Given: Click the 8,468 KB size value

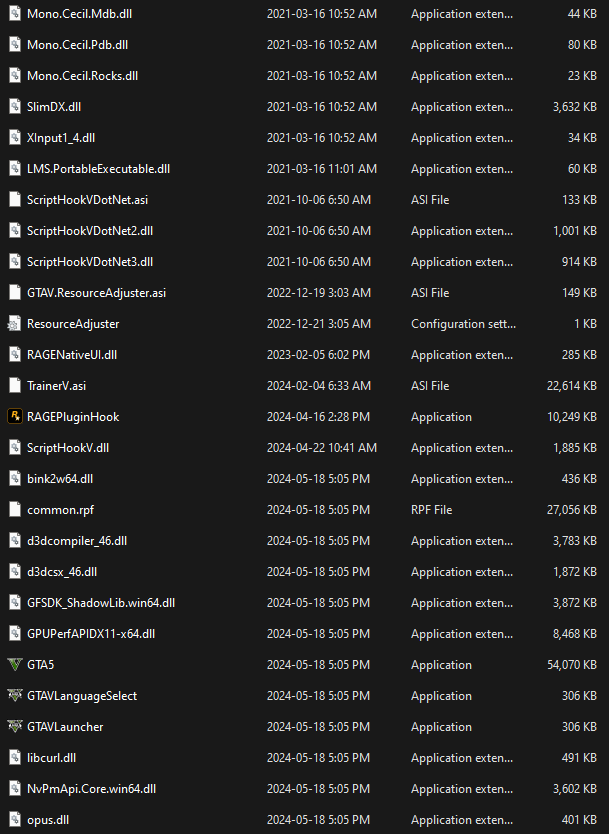Looking at the screenshot, I should (574, 633).
